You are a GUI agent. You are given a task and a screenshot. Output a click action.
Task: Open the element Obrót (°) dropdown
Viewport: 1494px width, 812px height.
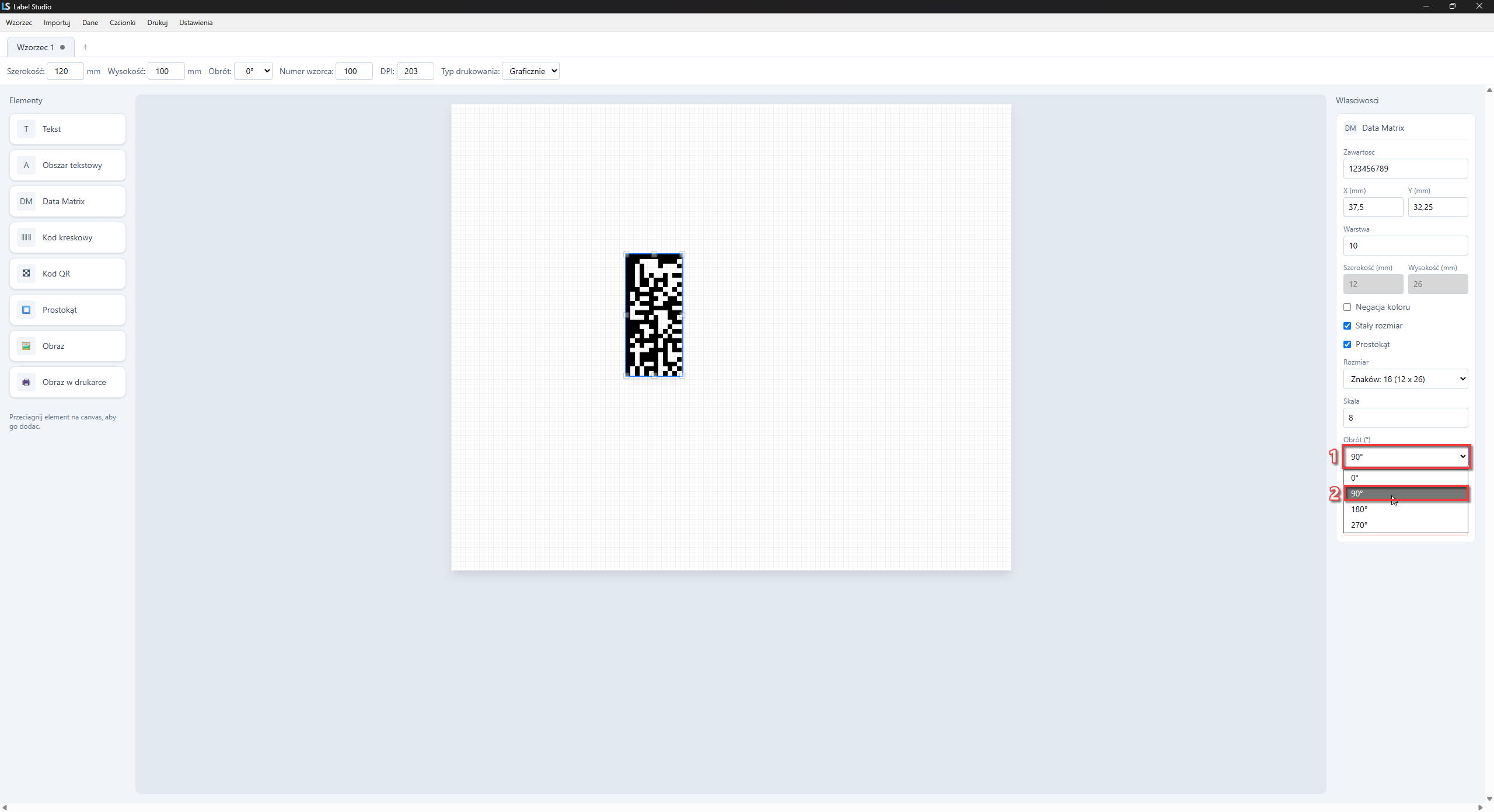pos(1405,457)
